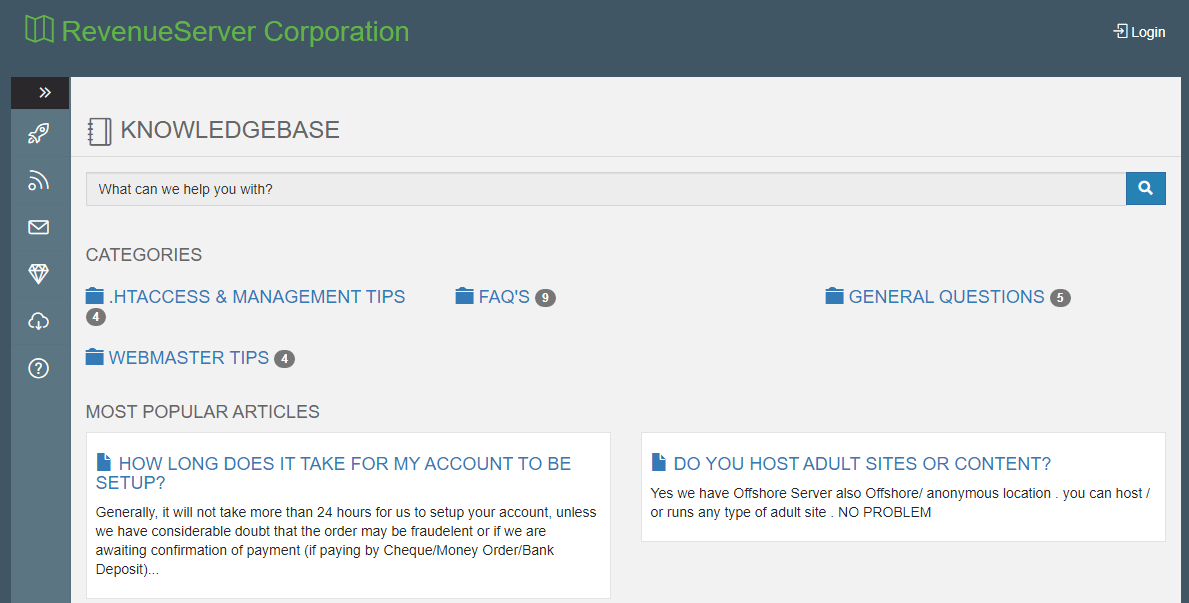The image size is (1189, 603).
Task: Open 'Do you host adult sites or content?' article
Action: pyautogui.click(x=862, y=463)
